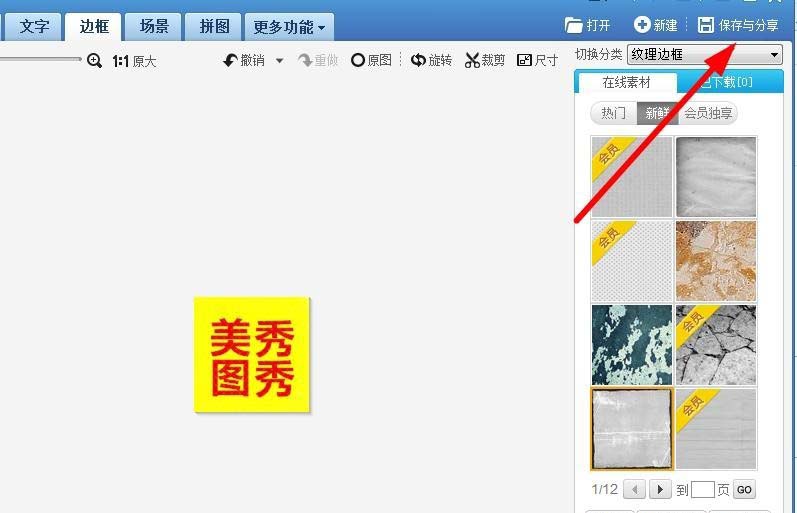
Task: Switch to the 场景 tab
Action: tap(154, 26)
